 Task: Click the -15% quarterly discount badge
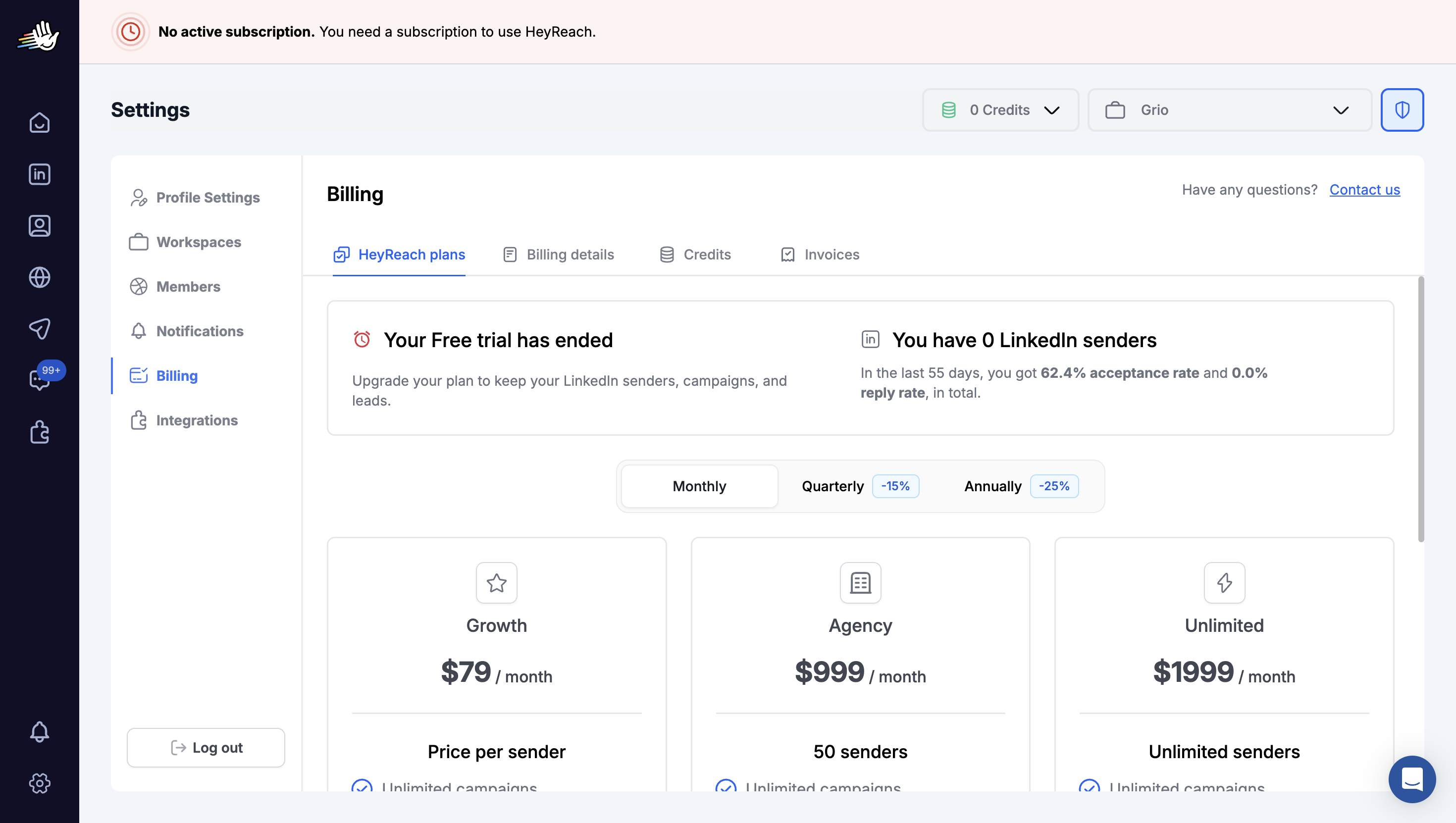[x=895, y=486]
